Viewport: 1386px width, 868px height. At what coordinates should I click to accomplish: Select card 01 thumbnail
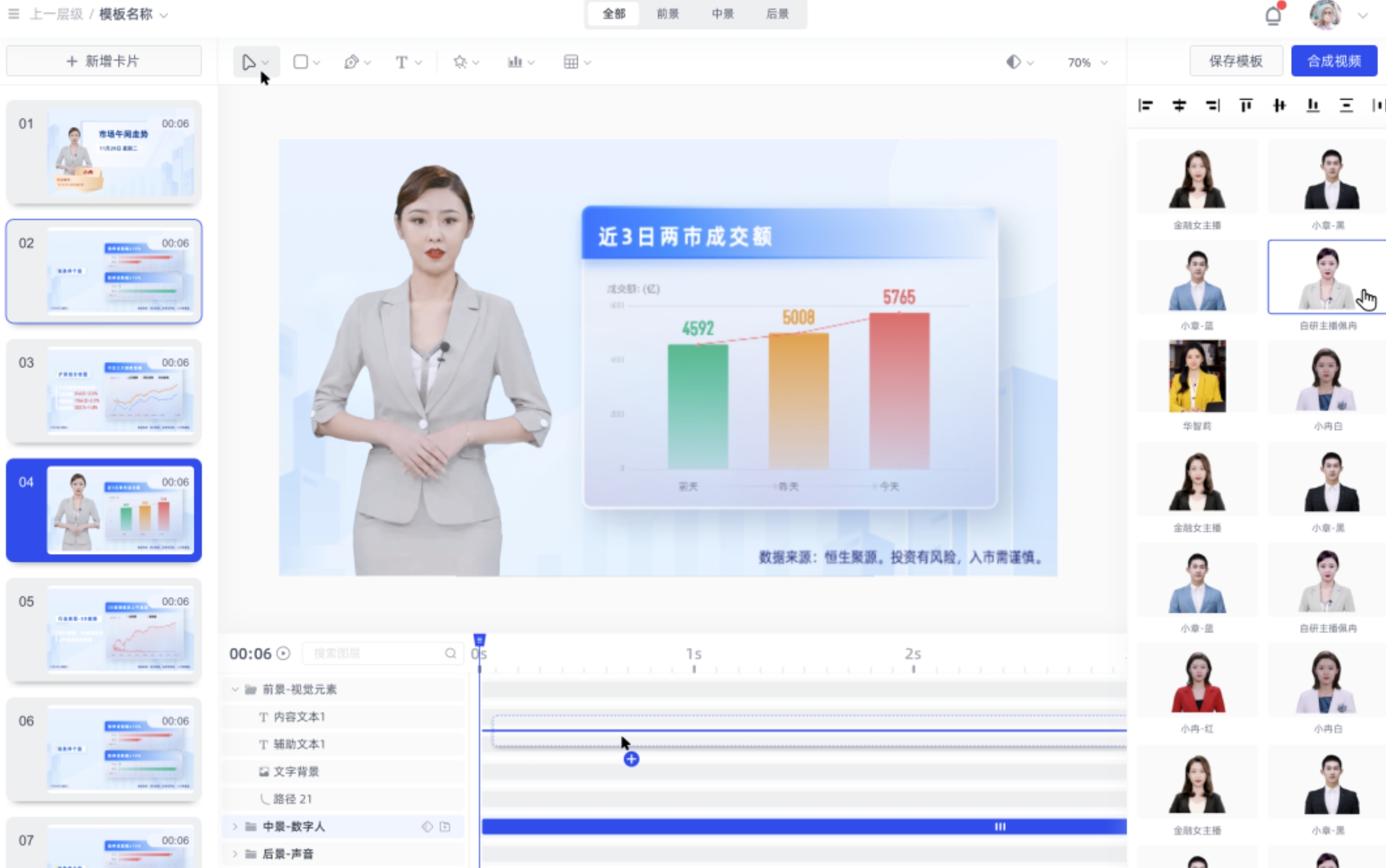coord(104,152)
